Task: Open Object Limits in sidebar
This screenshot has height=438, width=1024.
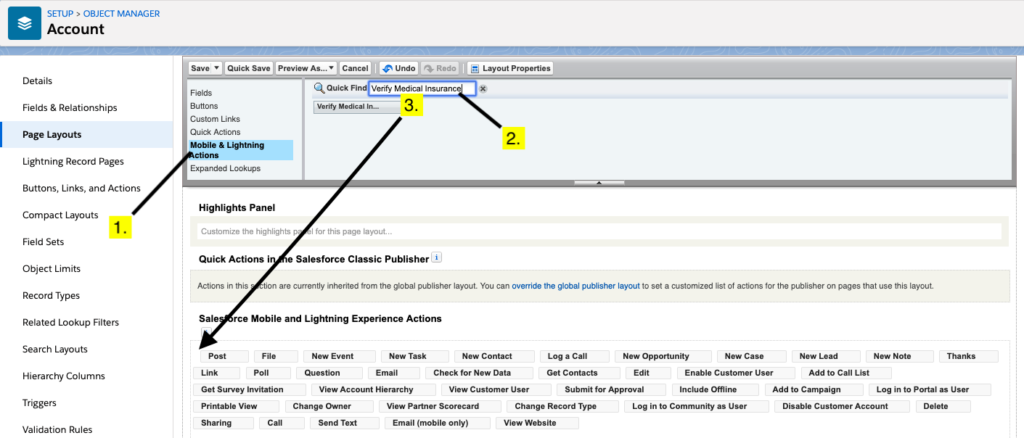Action: 51,268
